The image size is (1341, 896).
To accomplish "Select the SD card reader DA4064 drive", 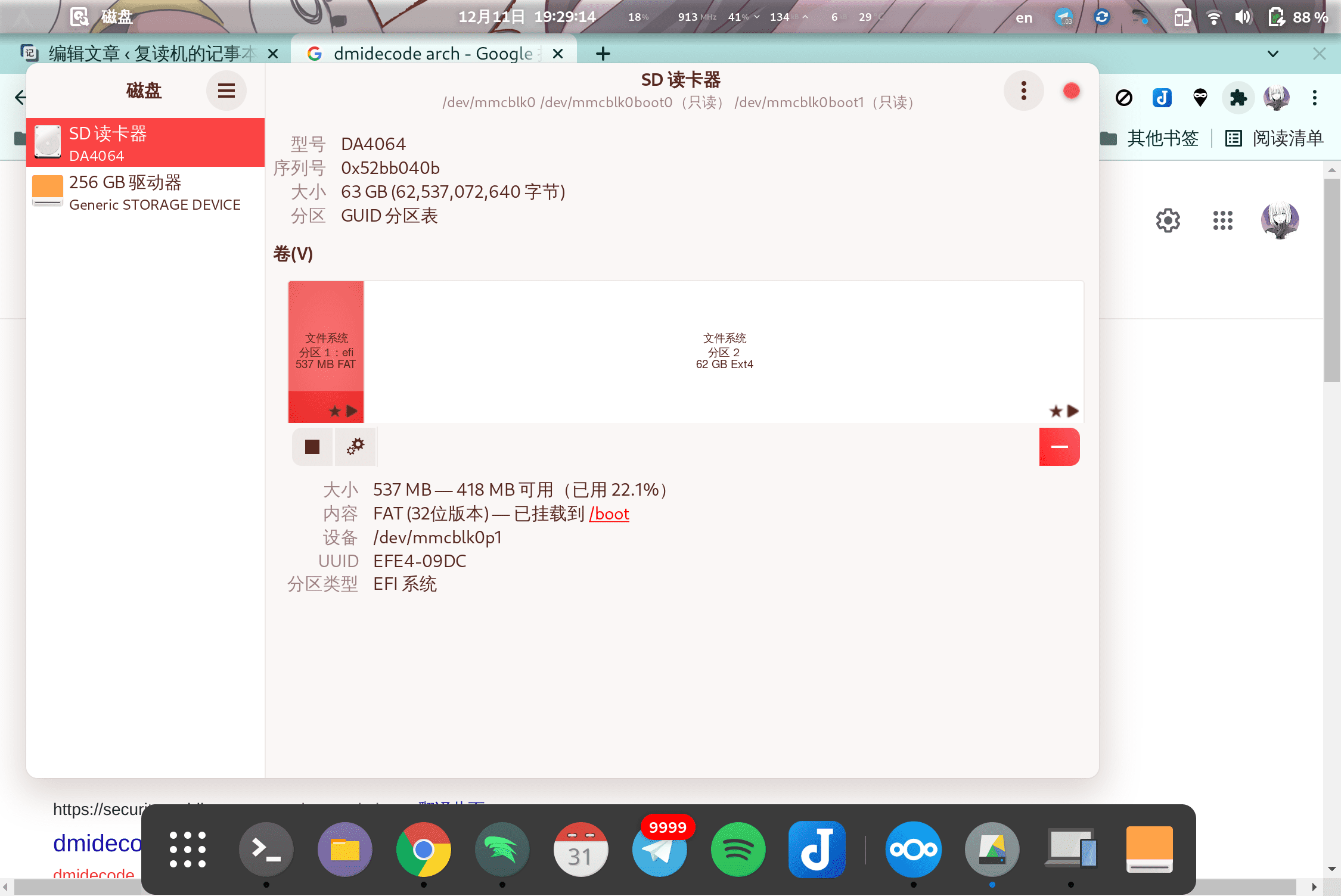I will pos(145,143).
